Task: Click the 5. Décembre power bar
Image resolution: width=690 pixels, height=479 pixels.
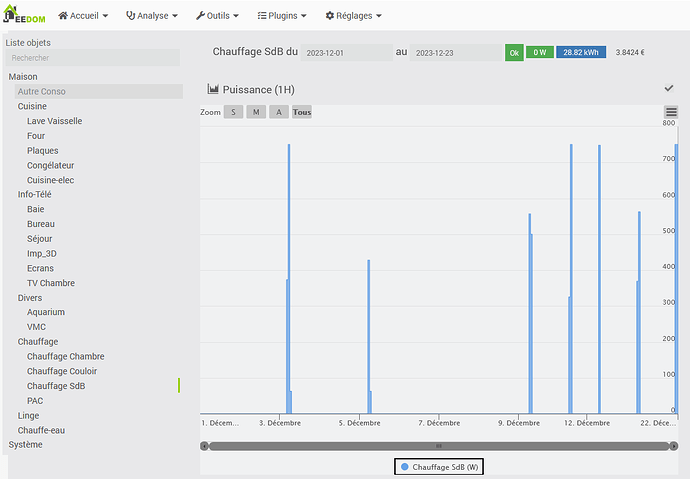Action: click(369, 337)
